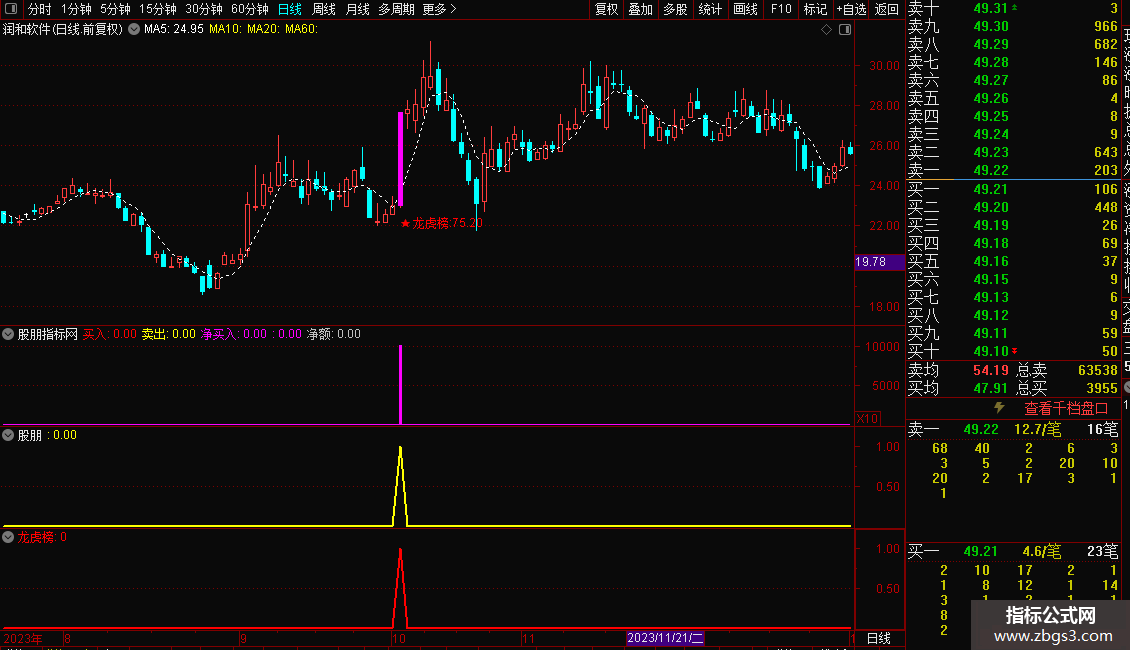
Task: Click the yellow spike in 股朋 panel
Action: (401, 486)
